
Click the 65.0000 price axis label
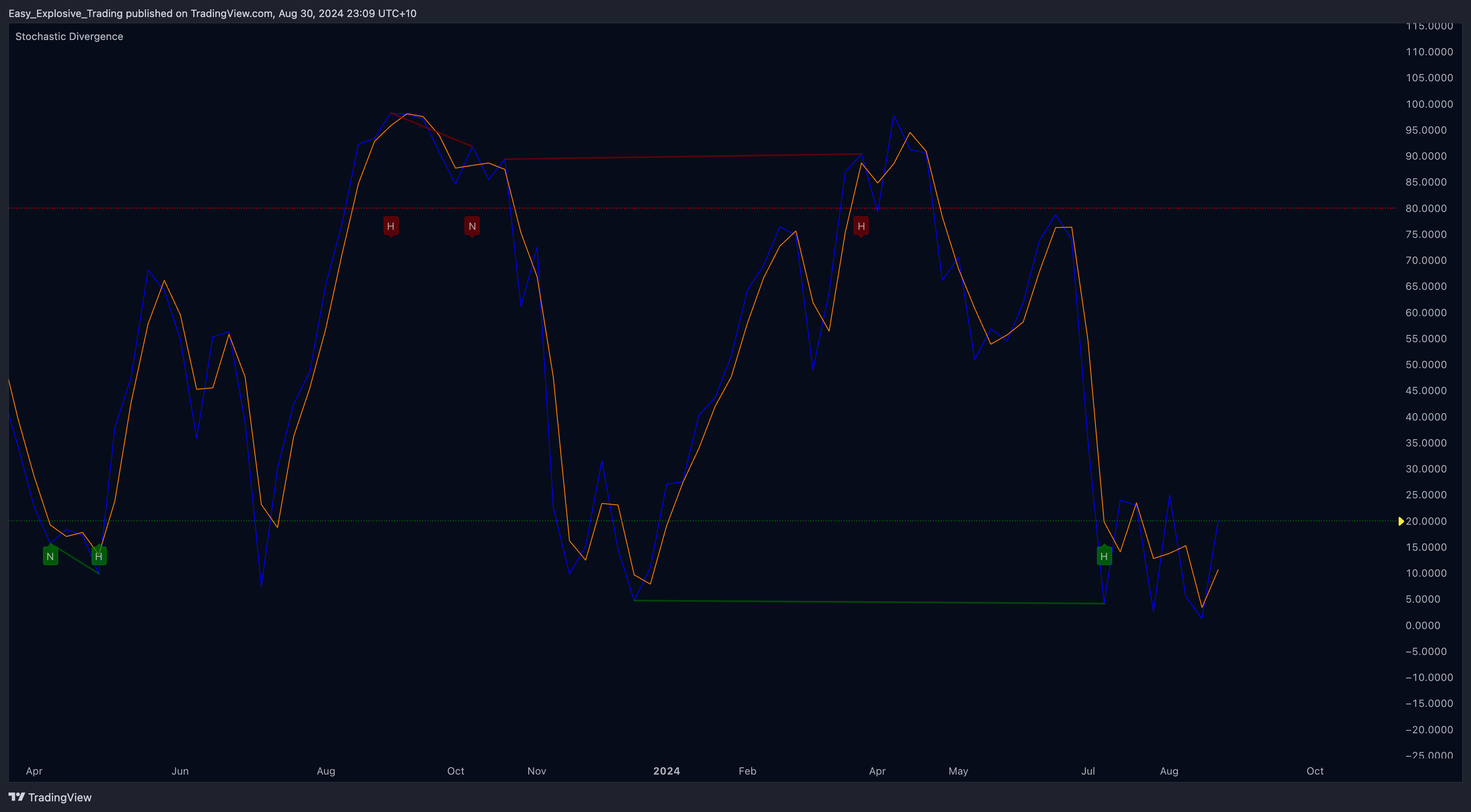[x=1426, y=286]
